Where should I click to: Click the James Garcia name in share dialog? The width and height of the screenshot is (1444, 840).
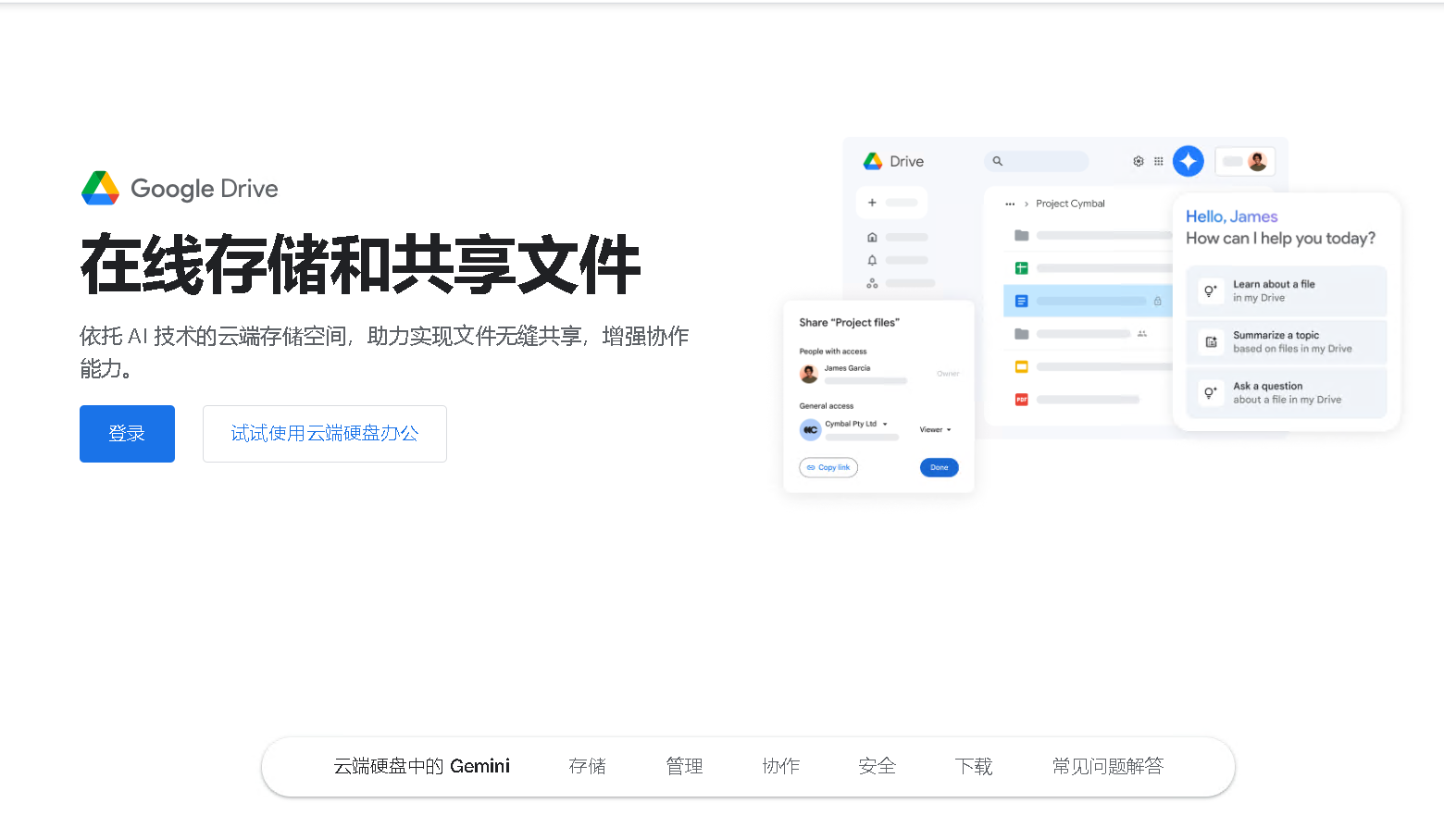[847, 368]
